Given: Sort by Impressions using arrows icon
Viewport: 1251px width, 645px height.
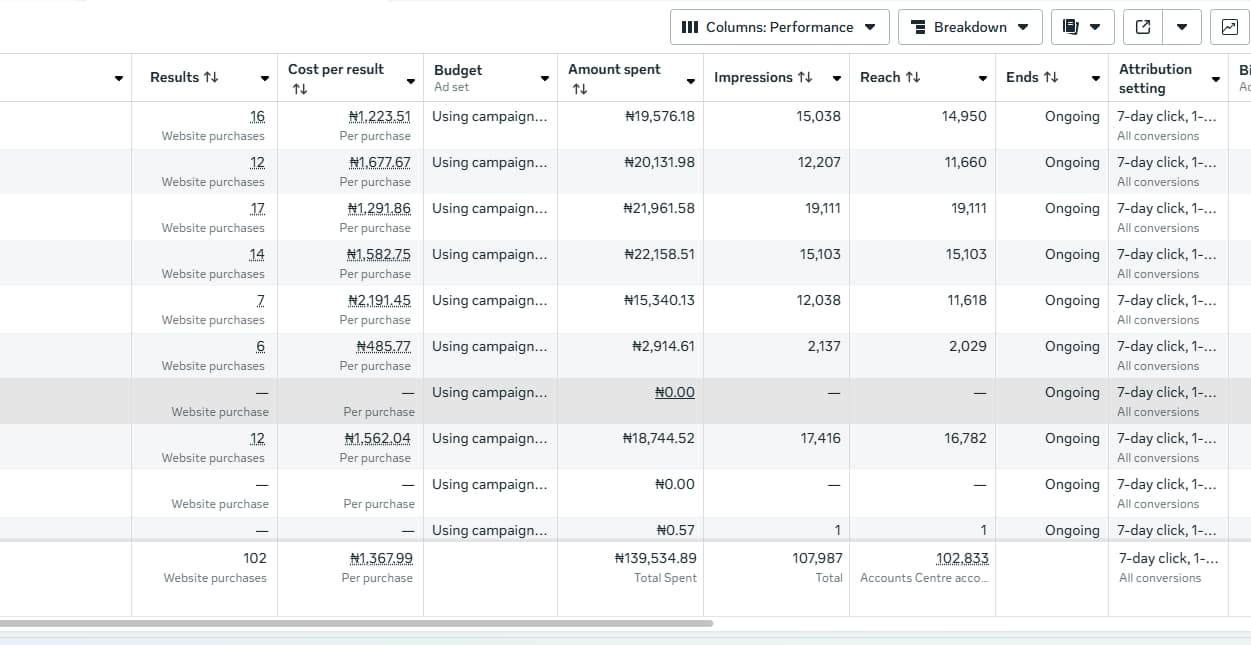Looking at the screenshot, I should click(805, 77).
